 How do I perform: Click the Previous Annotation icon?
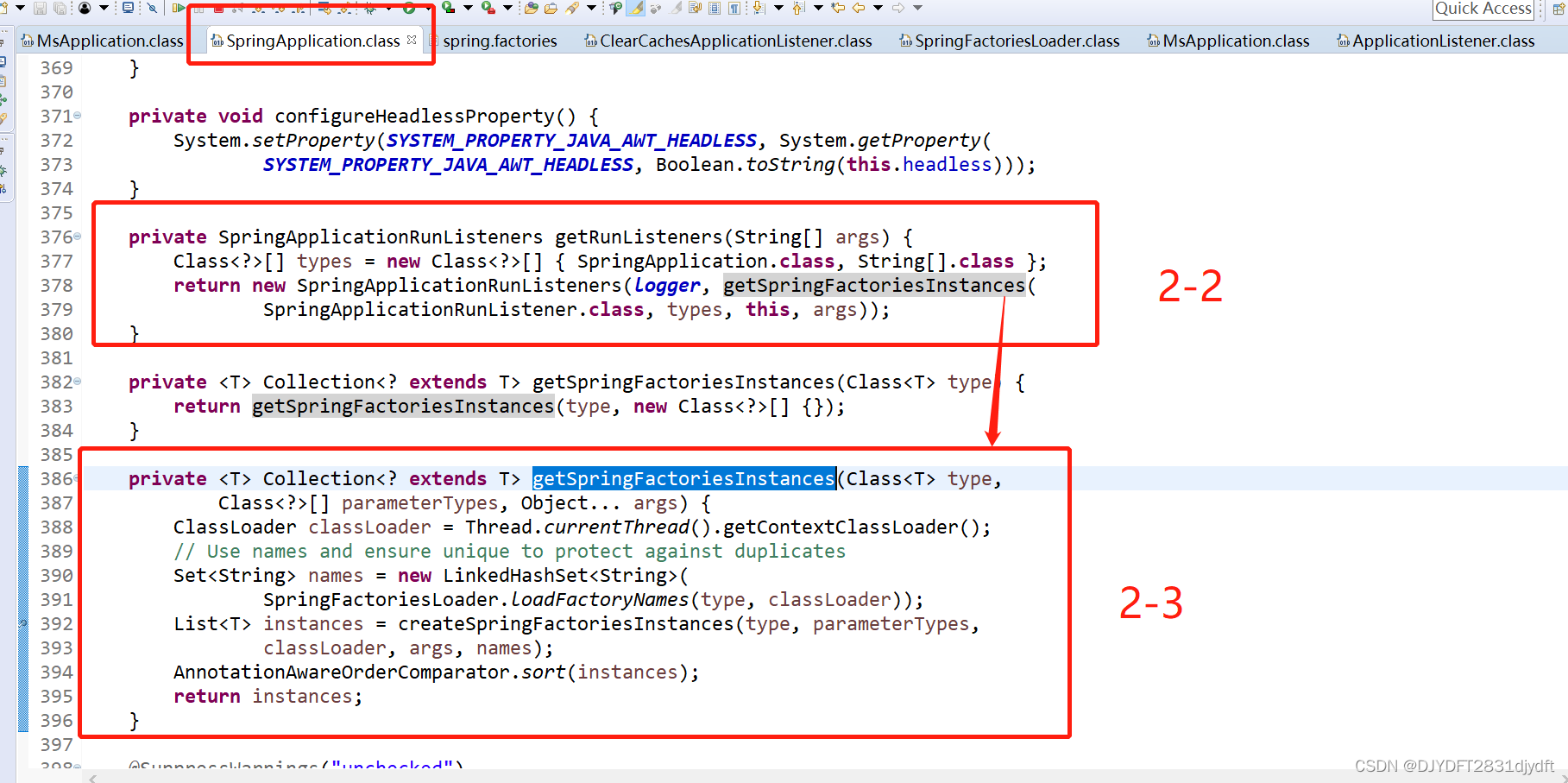(x=798, y=9)
